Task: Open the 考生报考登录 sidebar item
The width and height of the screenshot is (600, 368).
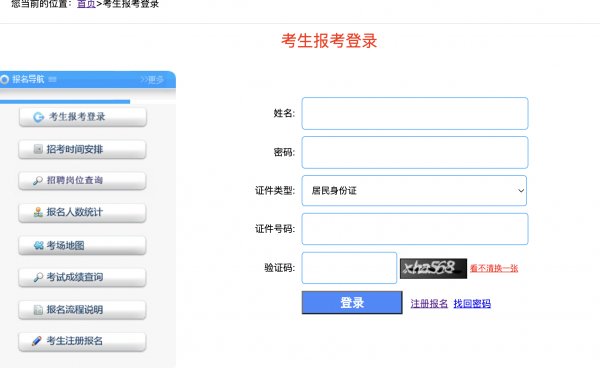Action: 83,117
